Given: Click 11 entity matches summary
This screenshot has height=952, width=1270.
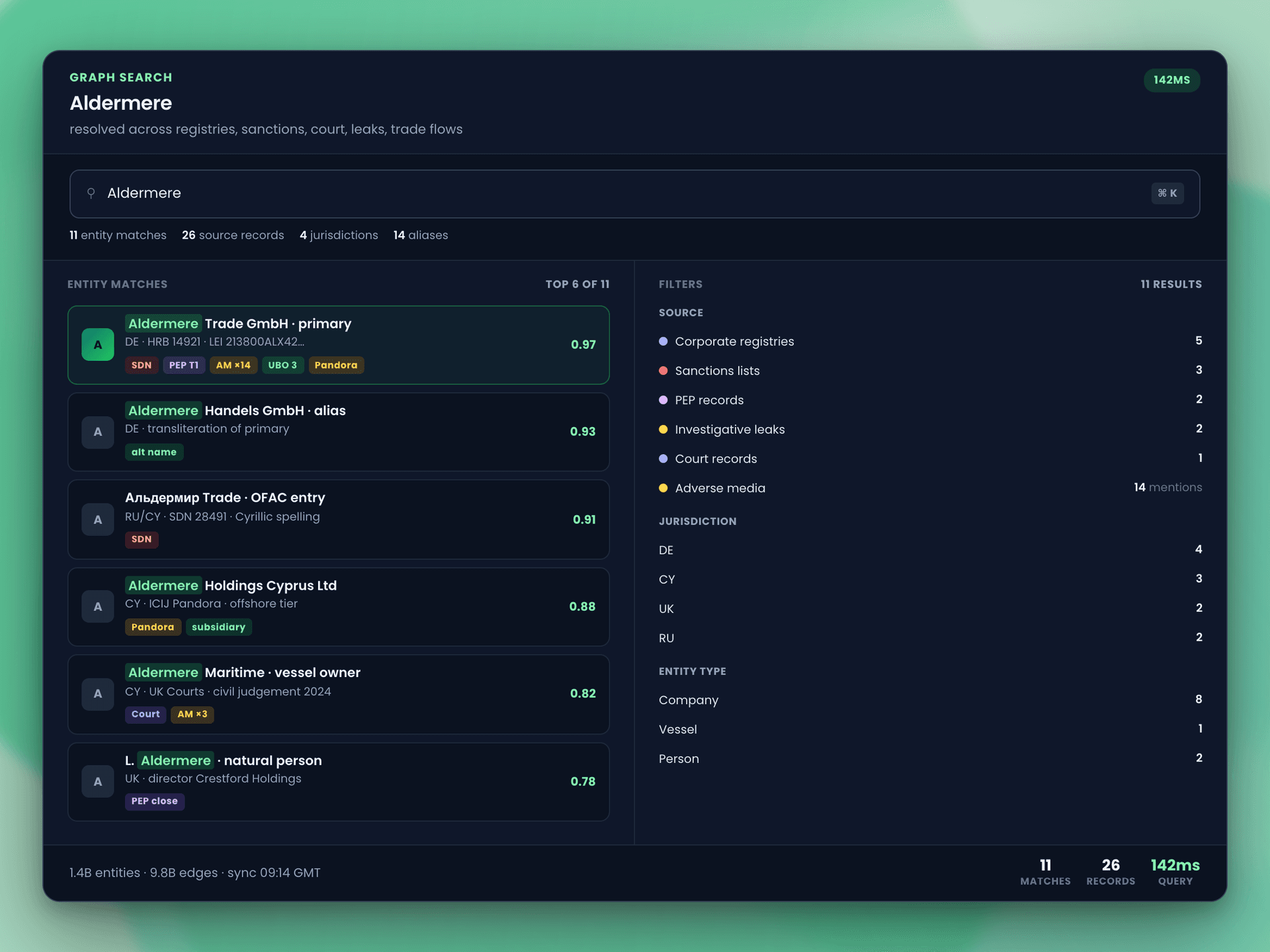Looking at the screenshot, I should point(118,235).
